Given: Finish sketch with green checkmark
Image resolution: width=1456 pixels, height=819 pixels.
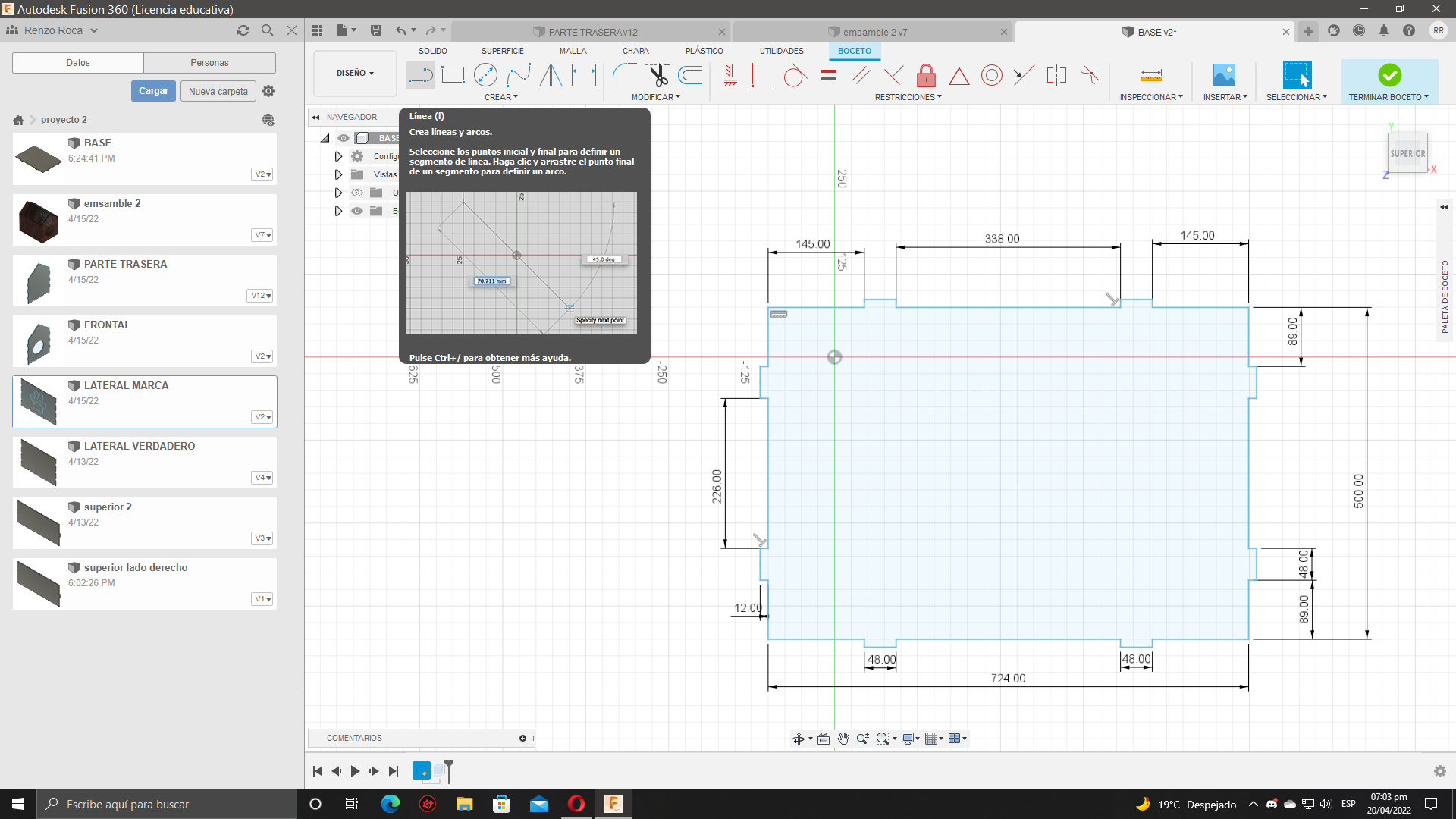Looking at the screenshot, I should pos(1389,75).
